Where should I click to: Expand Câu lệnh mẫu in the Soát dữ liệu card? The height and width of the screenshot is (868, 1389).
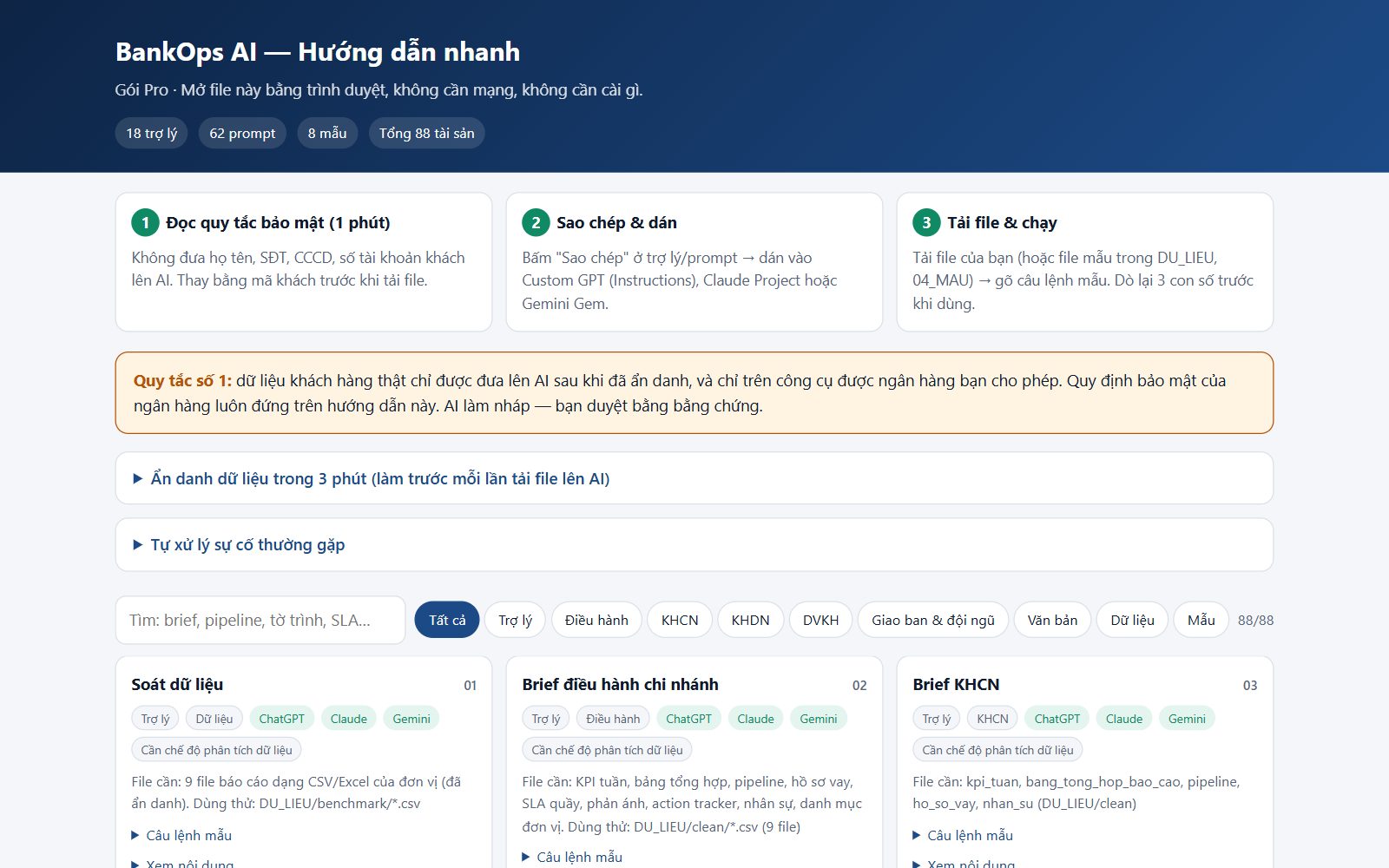181,835
